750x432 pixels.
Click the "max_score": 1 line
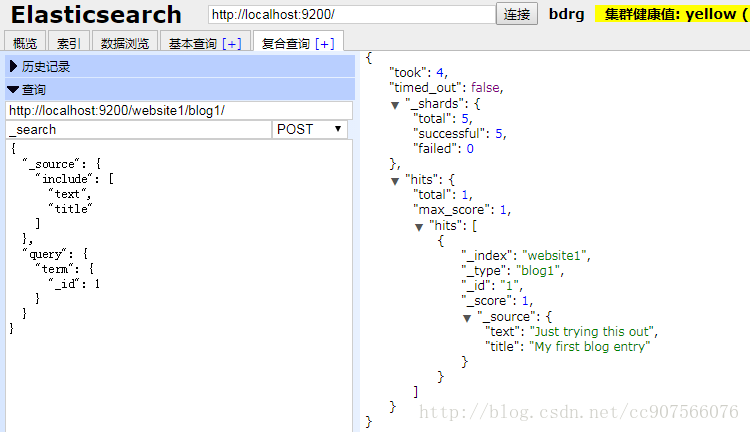click(x=462, y=210)
